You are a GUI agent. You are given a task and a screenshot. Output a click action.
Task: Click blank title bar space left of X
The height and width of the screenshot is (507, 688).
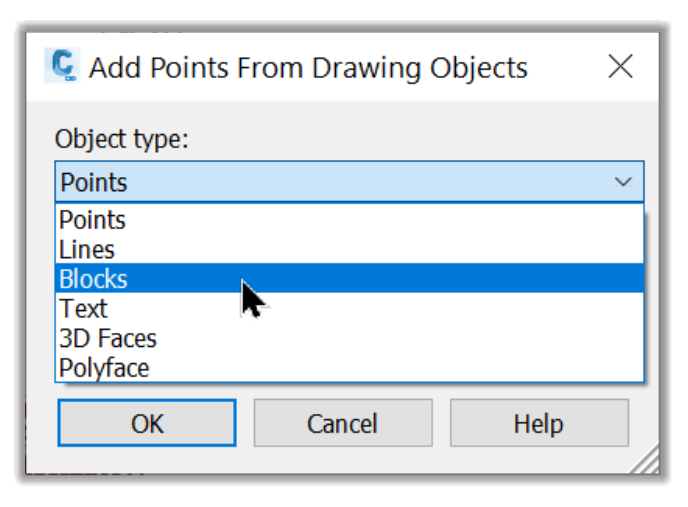click(x=566, y=67)
